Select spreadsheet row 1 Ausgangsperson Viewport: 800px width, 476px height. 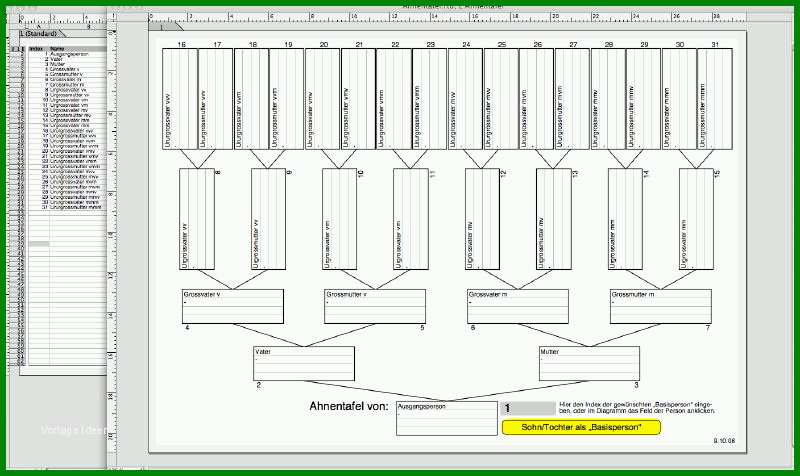click(x=67, y=54)
